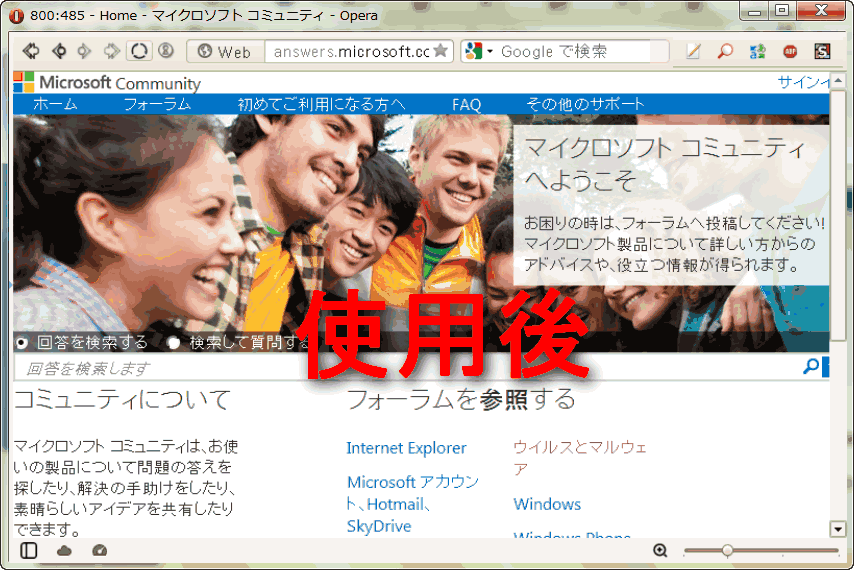Screen dimensions: 854x570
Task: Toggle the side panel icon in status bar
Action: coord(29,550)
